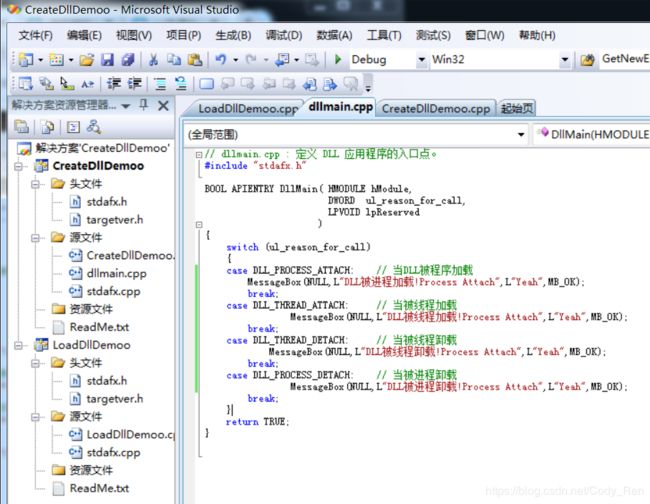The width and height of the screenshot is (650, 504).
Task: Collapse the LoadDllDemoo project node
Action: pos(18,345)
